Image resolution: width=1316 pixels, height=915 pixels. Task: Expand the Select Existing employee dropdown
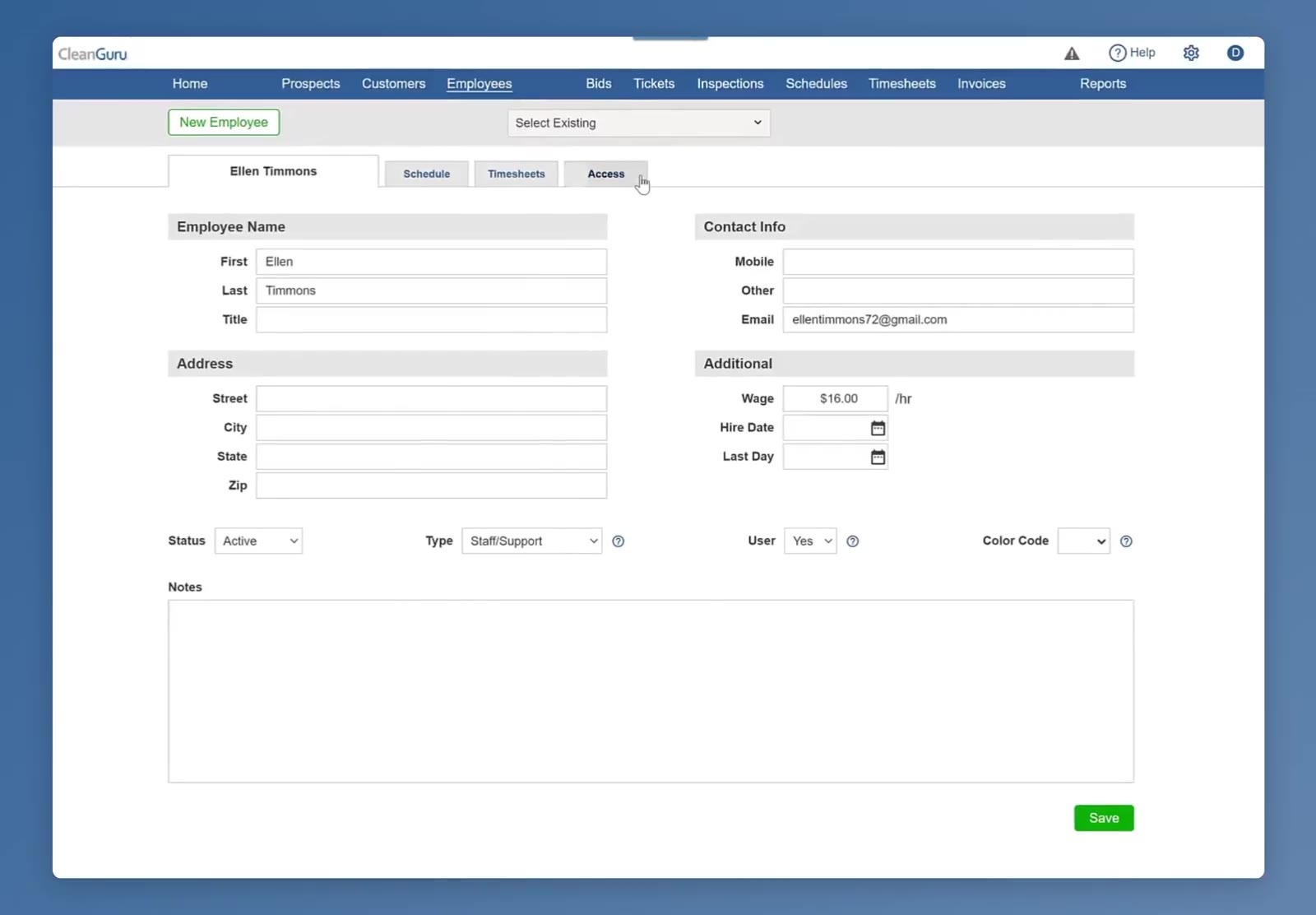click(638, 123)
